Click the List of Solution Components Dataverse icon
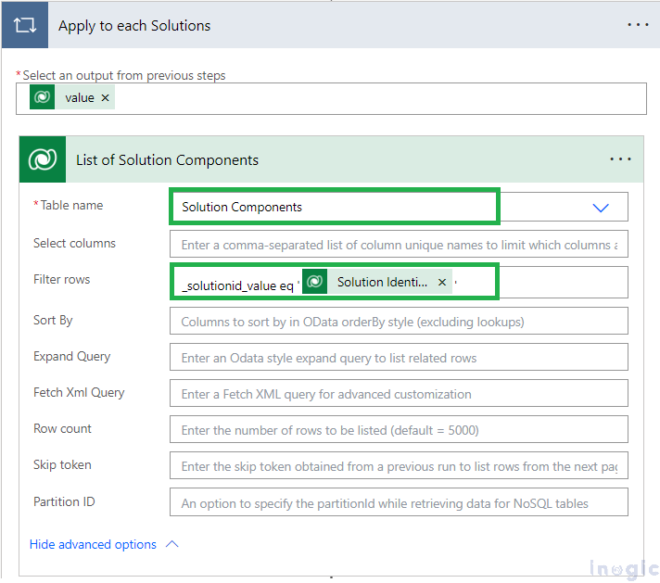The image size is (660, 583). point(42,160)
